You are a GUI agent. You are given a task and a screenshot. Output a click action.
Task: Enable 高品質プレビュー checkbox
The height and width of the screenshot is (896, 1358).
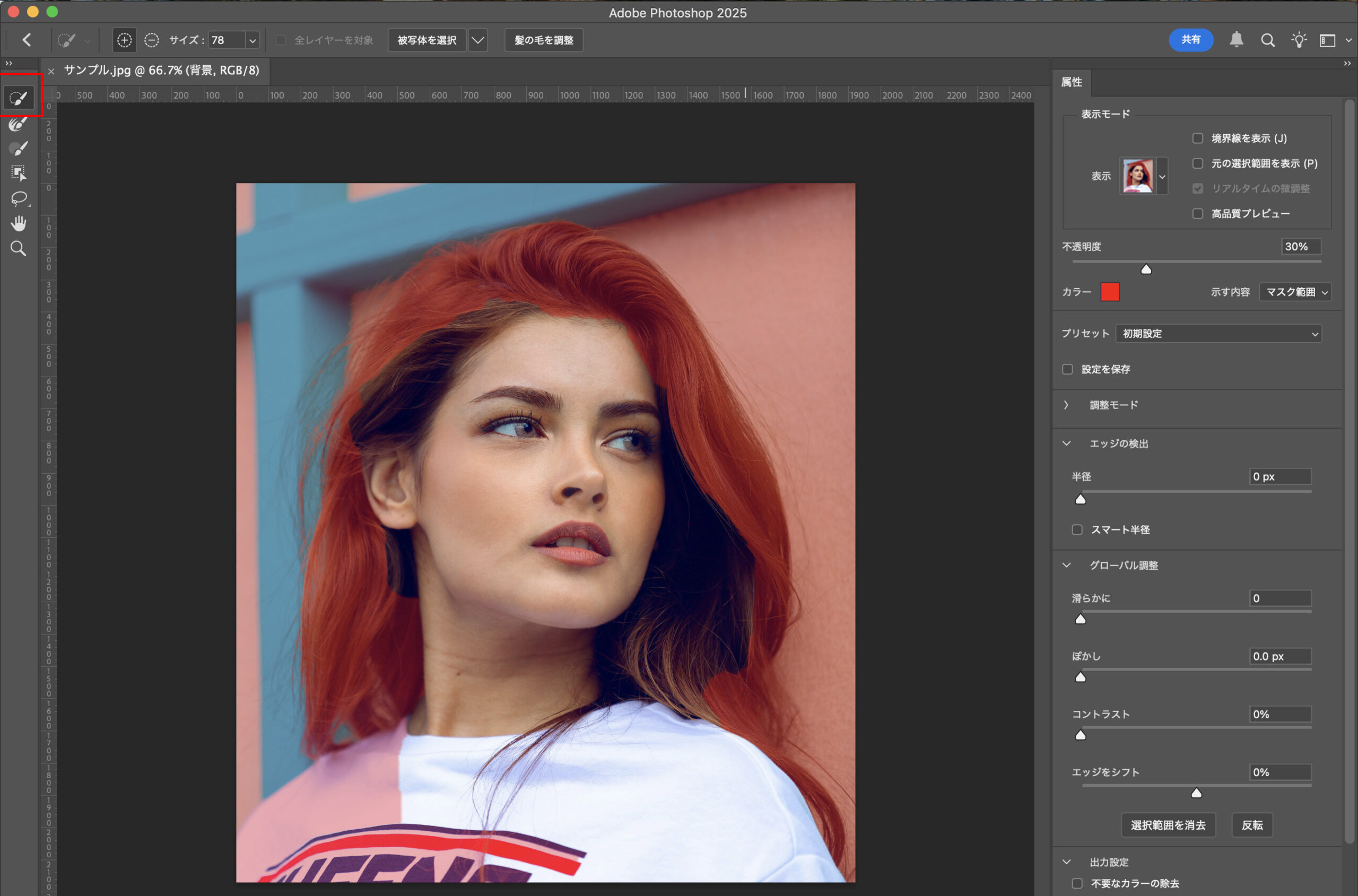1197,214
